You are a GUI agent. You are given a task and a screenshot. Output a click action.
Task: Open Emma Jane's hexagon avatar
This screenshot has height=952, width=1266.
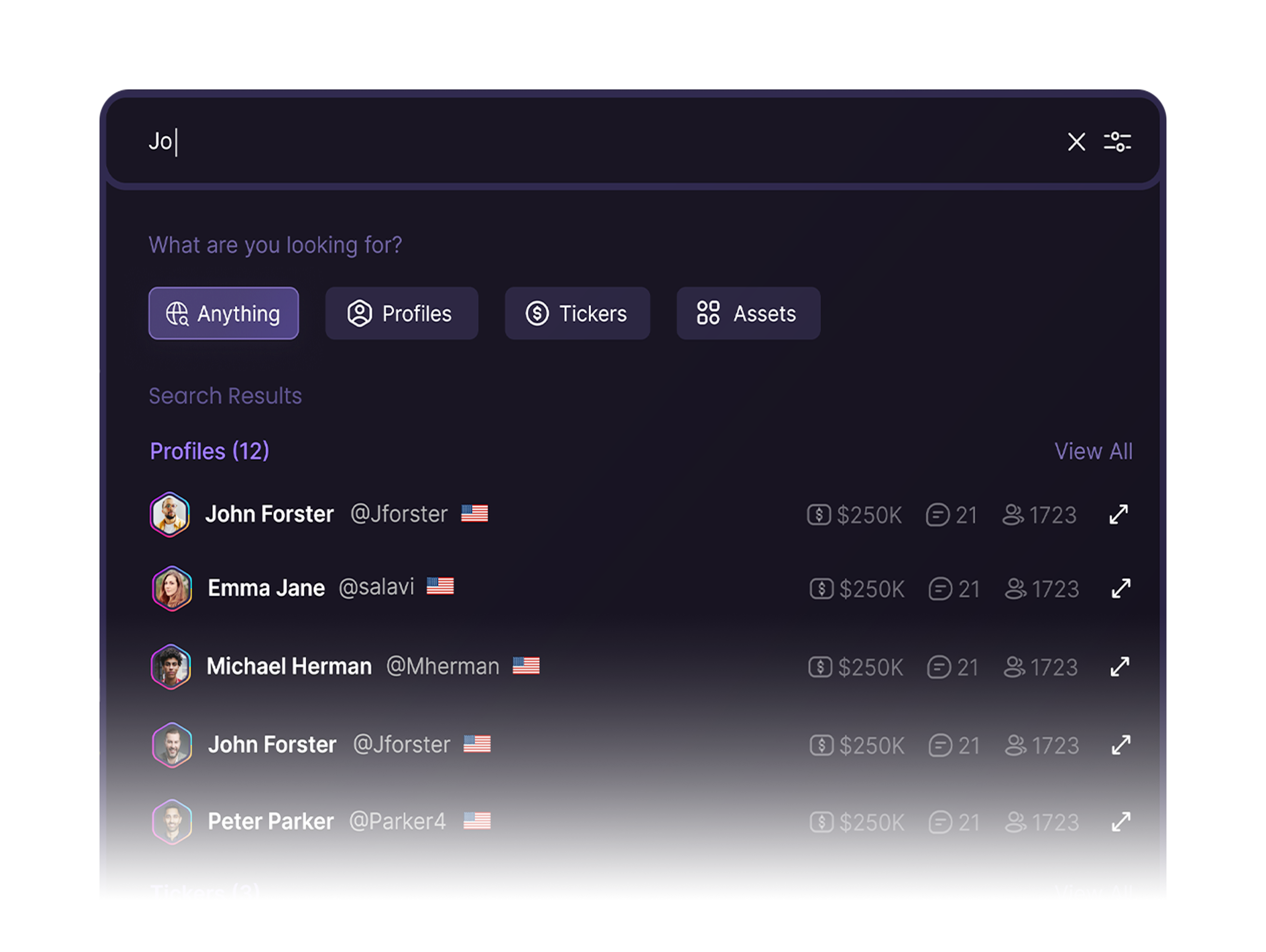[x=172, y=589]
